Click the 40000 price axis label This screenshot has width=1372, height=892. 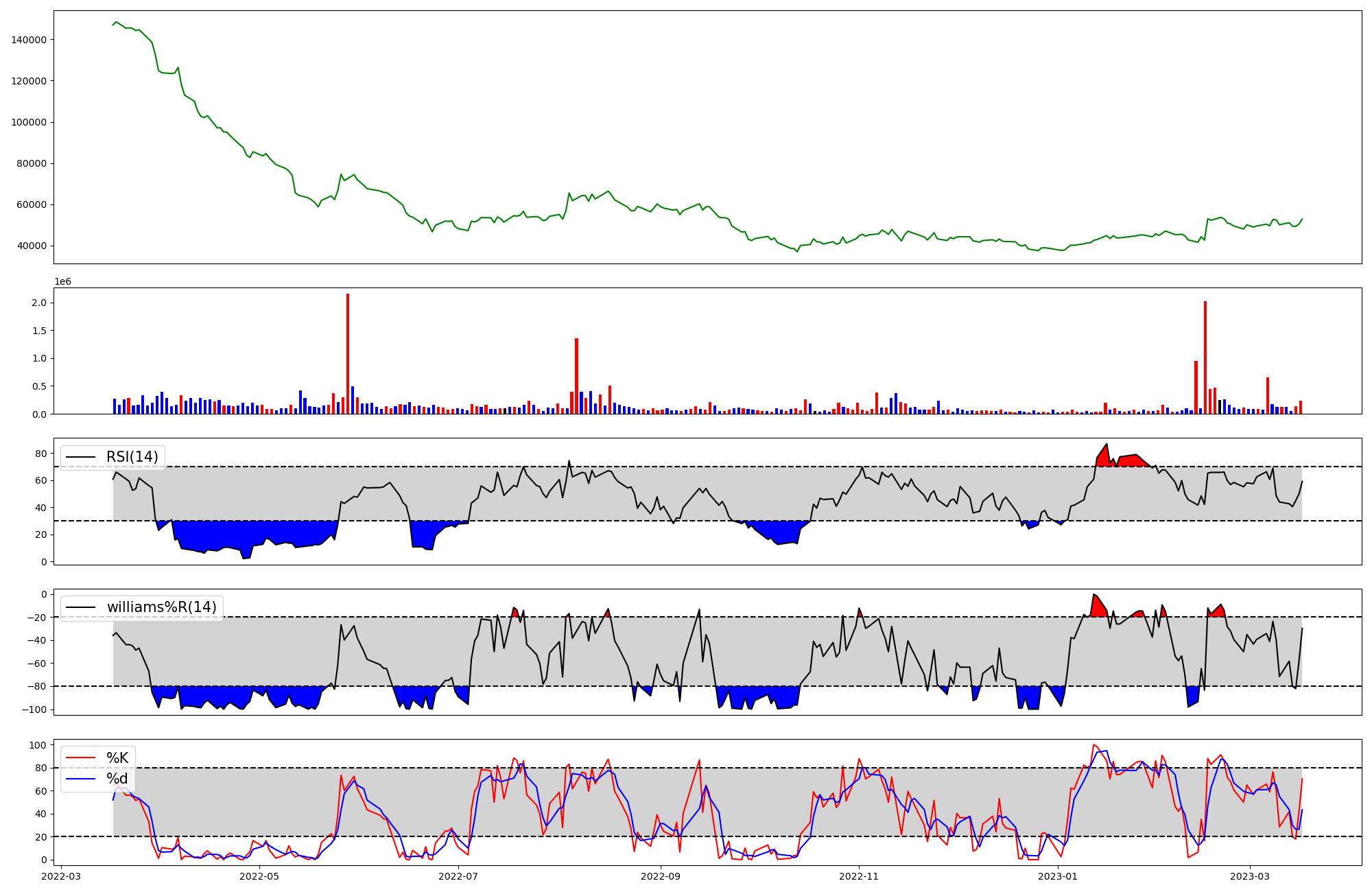click(x=32, y=246)
